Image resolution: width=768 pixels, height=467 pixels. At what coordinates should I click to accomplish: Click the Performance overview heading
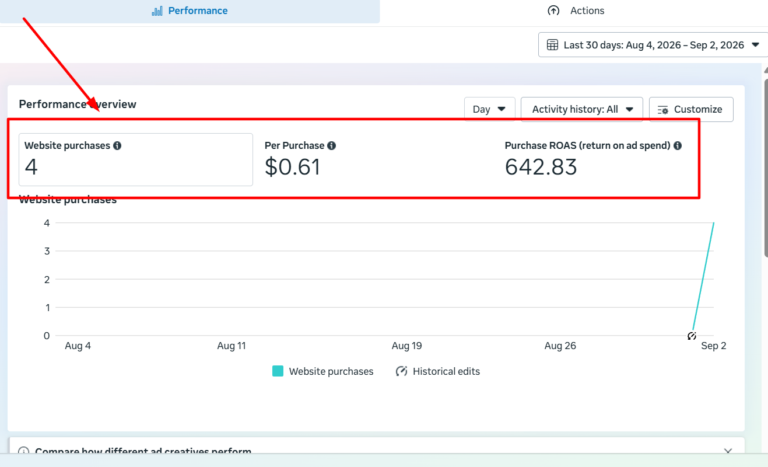[77, 104]
